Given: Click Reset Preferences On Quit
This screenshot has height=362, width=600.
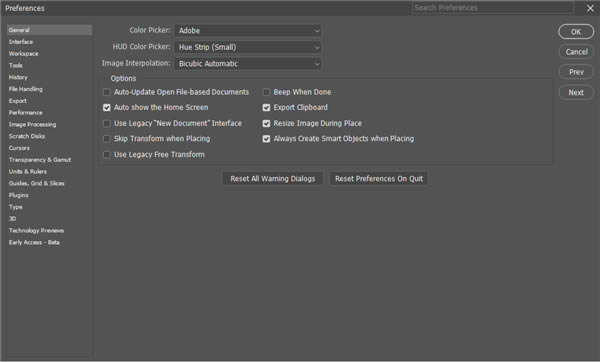Looking at the screenshot, I should 379,179.
